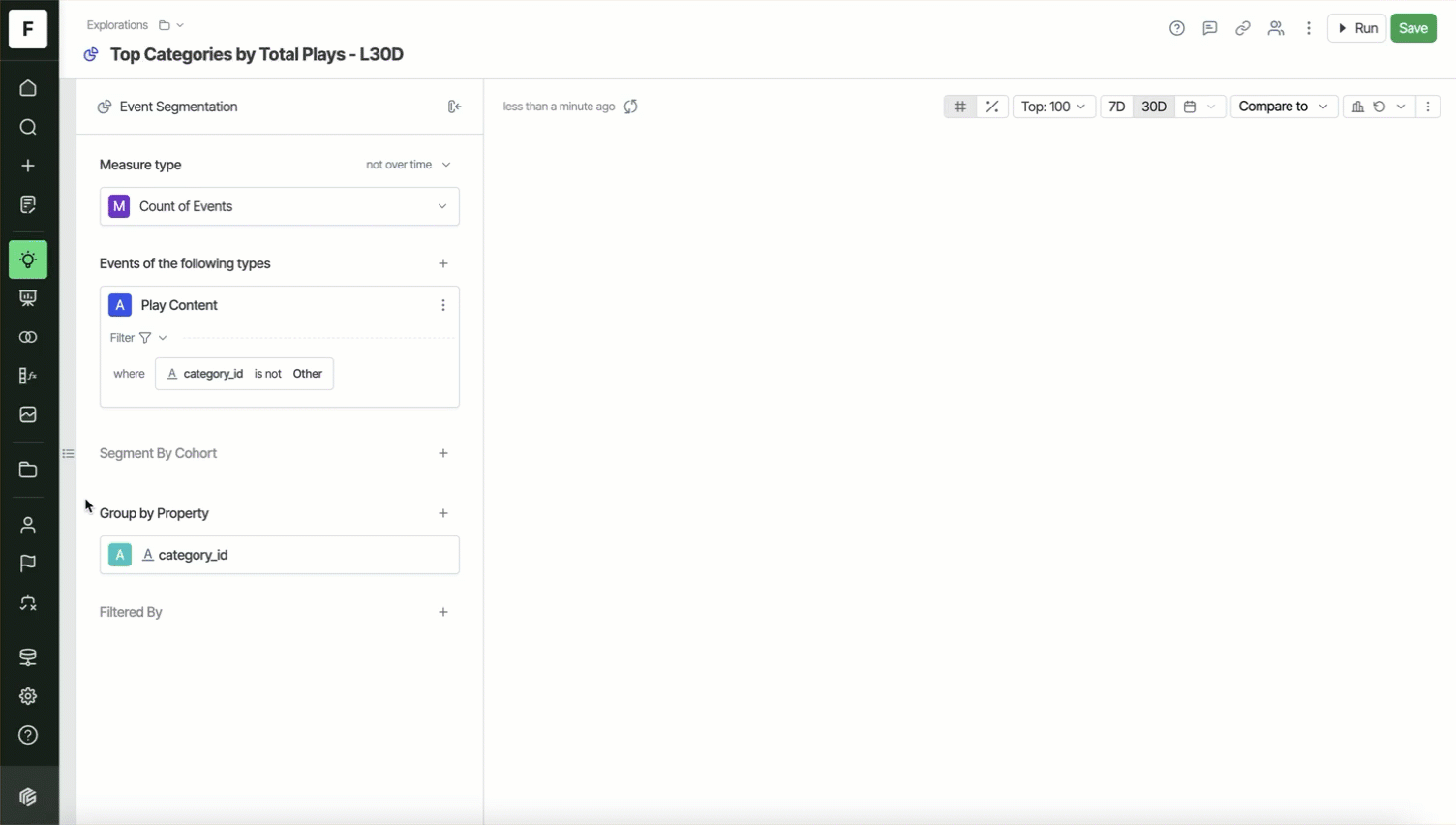Expand the Filter dropdown under Play Content
The height and width of the screenshot is (825, 1456).
point(138,338)
